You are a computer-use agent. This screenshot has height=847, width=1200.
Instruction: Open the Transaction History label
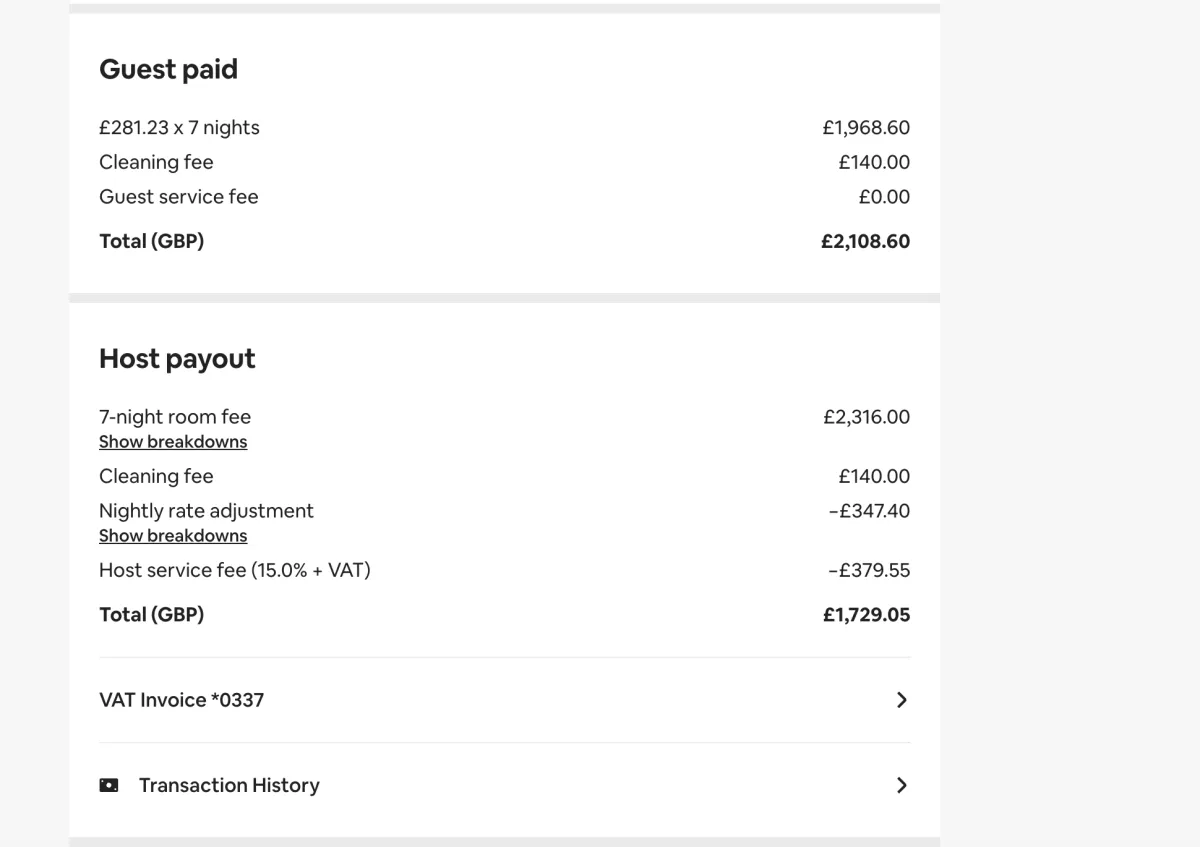pyautogui.click(x=229, y=785)
